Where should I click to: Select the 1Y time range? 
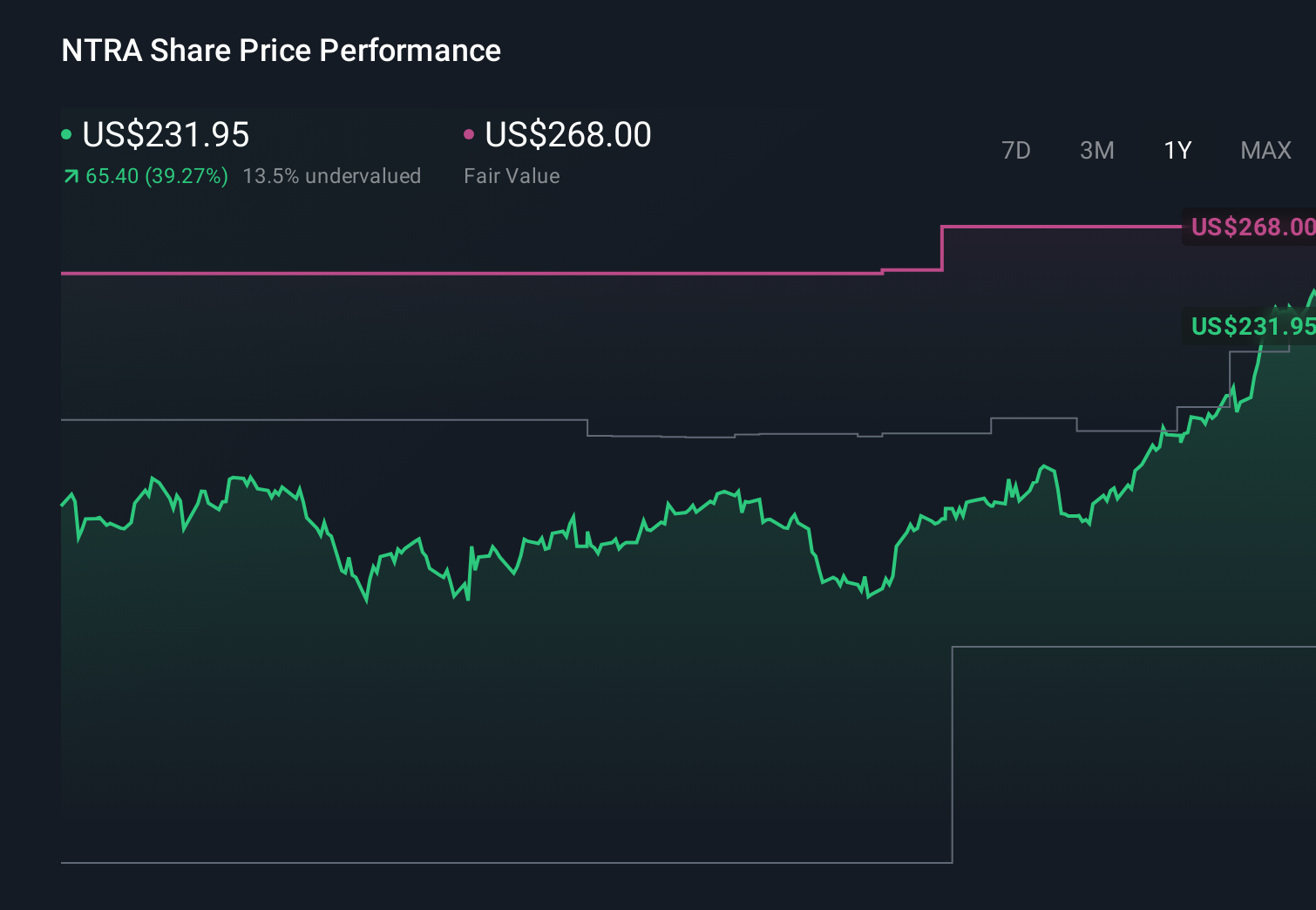1177,150
